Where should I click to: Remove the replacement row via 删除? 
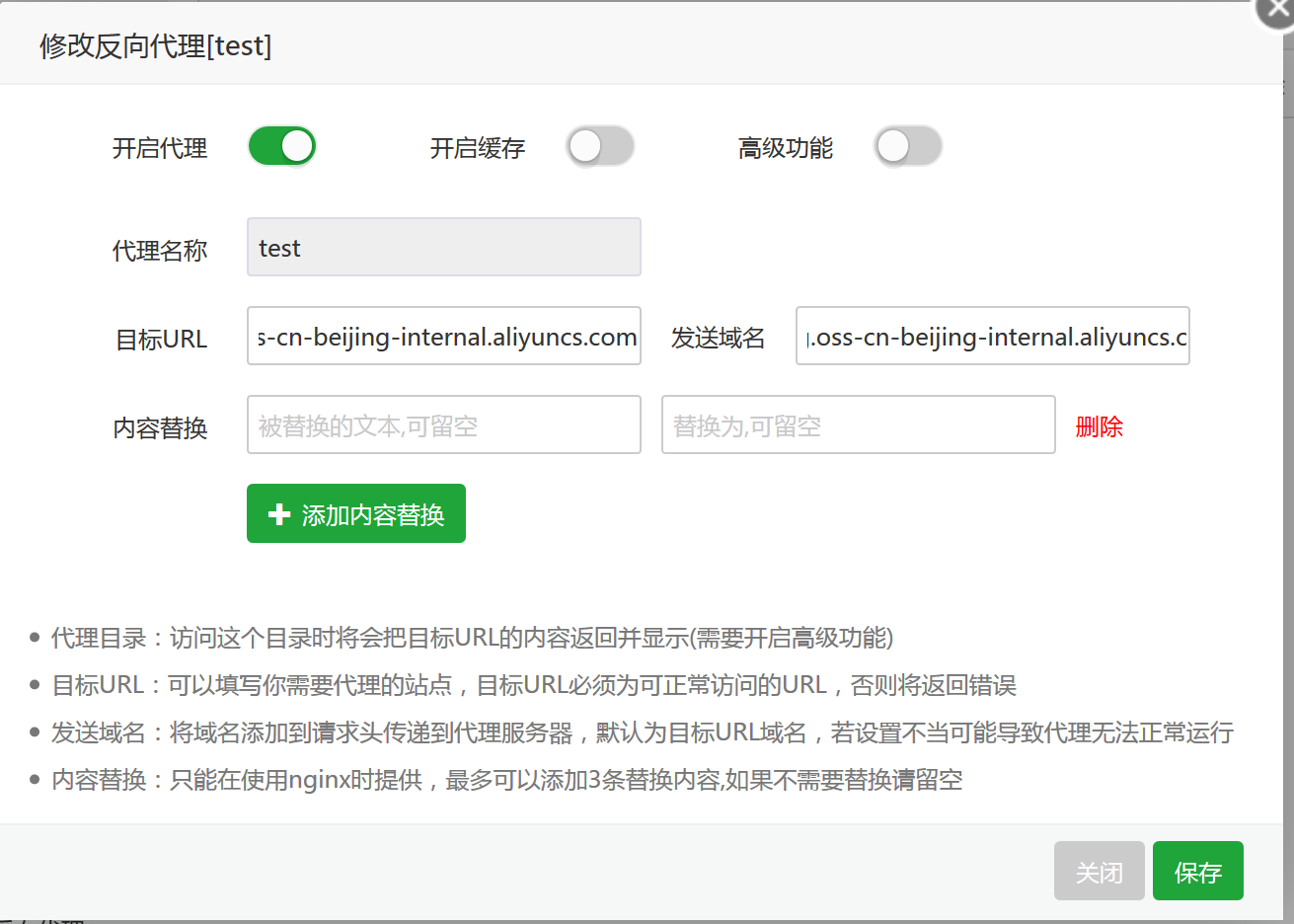pyautogui.click(x=1100, y=426)
